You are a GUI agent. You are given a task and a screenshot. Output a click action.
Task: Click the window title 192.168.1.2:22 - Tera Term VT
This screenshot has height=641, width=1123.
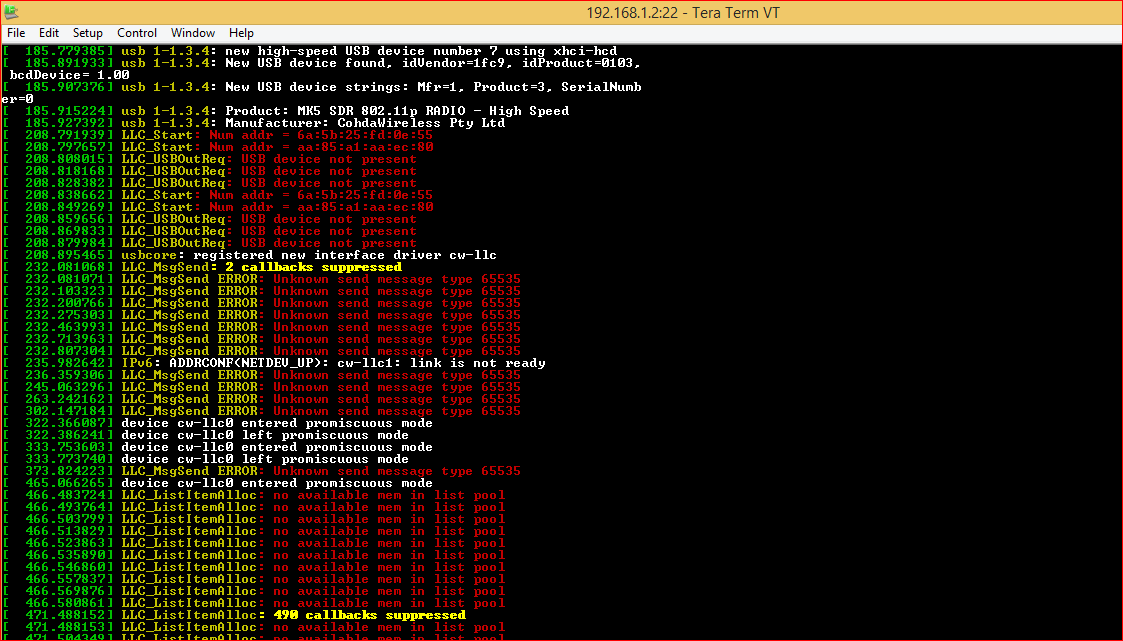683,13
